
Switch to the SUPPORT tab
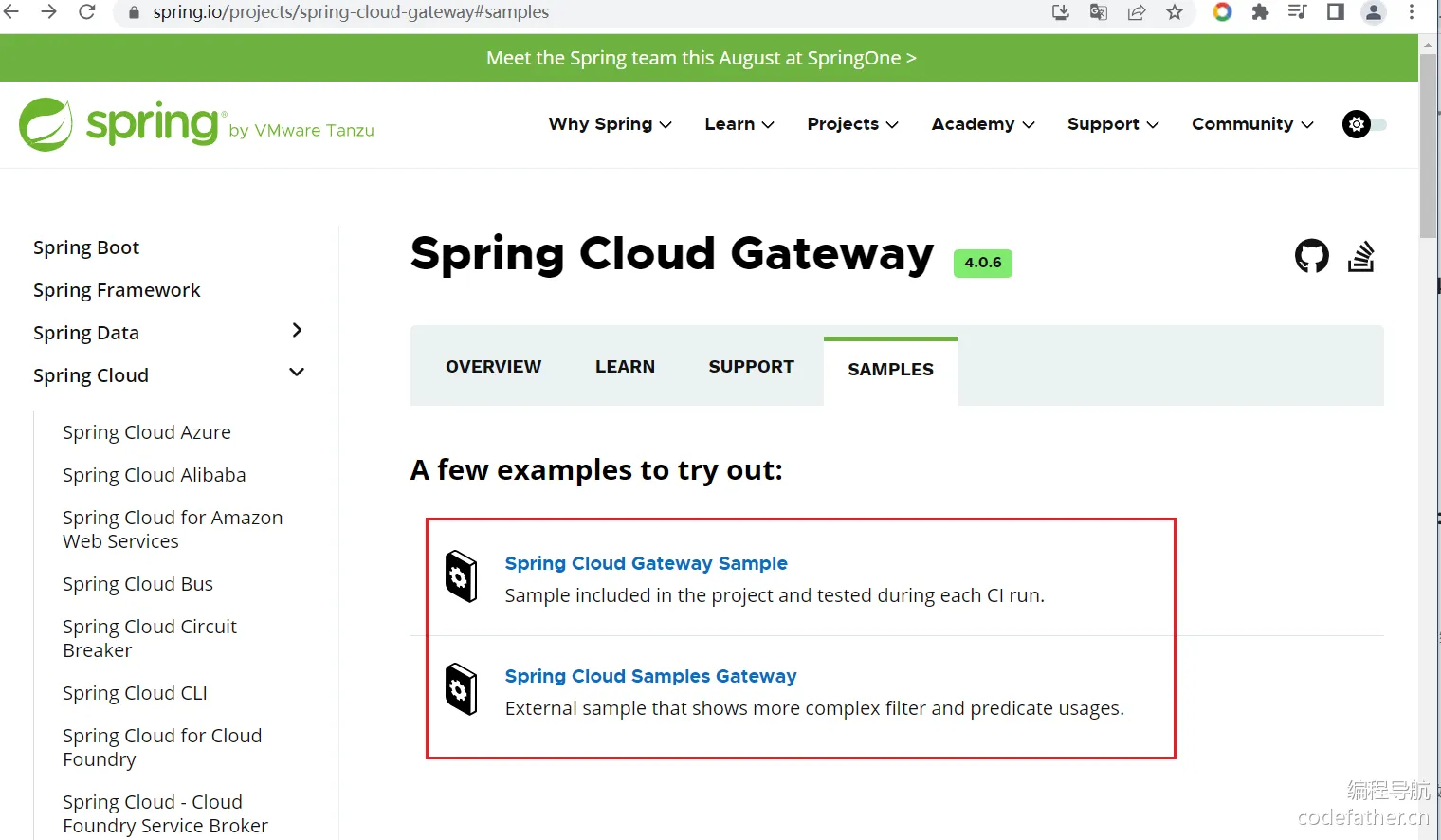pyautogui.click(x=752, y=367)
